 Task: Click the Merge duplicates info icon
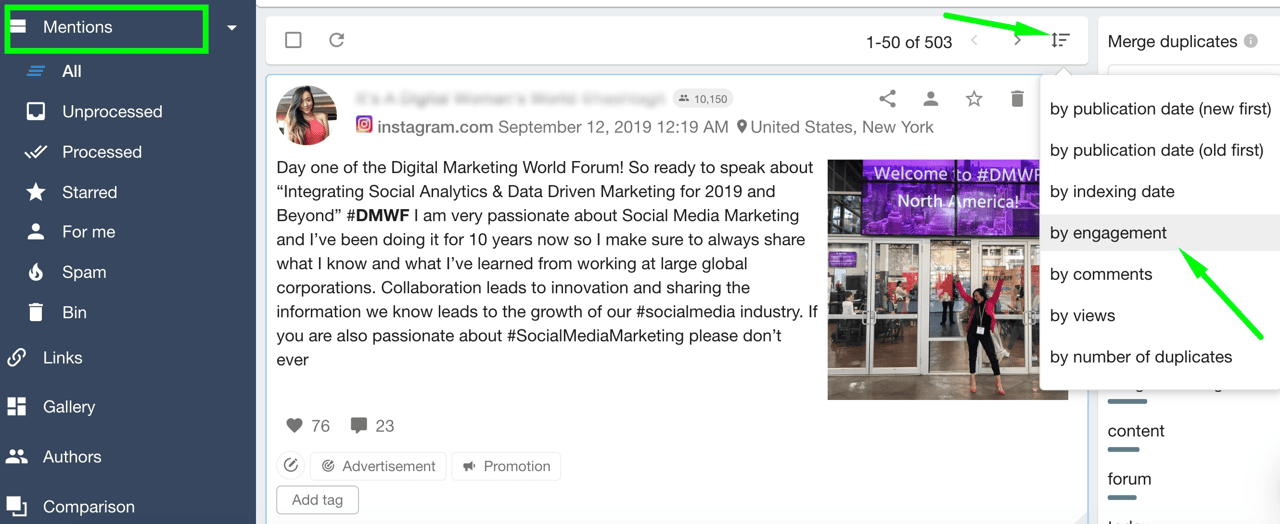coord(1250,41)
